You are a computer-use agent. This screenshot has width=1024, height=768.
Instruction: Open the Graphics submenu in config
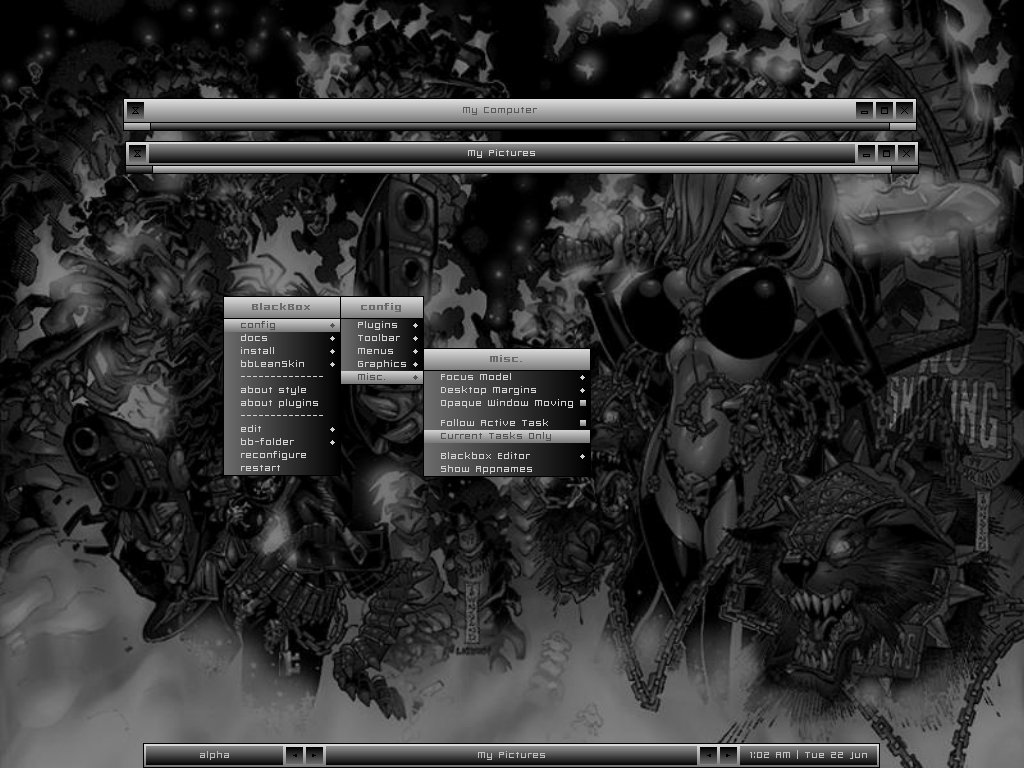pyautogui.click(x=382, y=364)
